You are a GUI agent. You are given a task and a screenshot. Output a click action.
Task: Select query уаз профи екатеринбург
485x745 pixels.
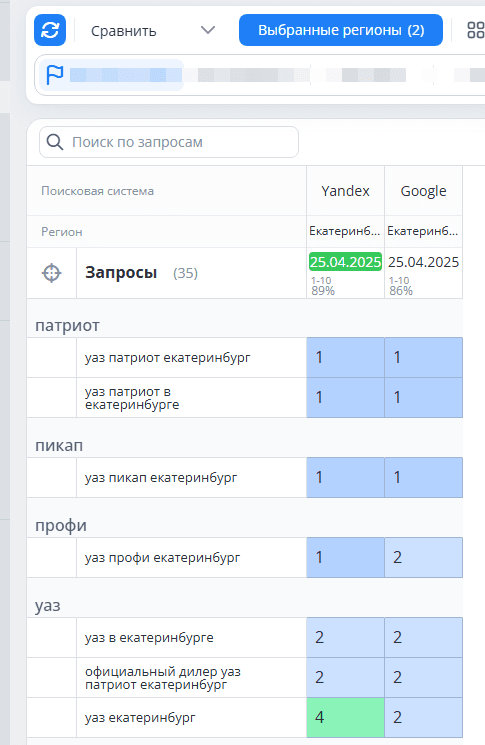[162, 558]
